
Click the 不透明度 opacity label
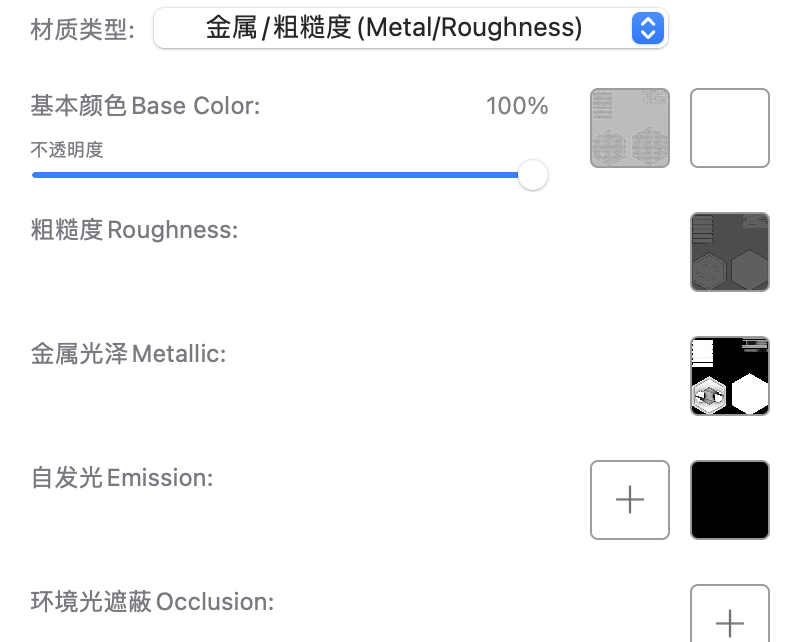[67, 150]
